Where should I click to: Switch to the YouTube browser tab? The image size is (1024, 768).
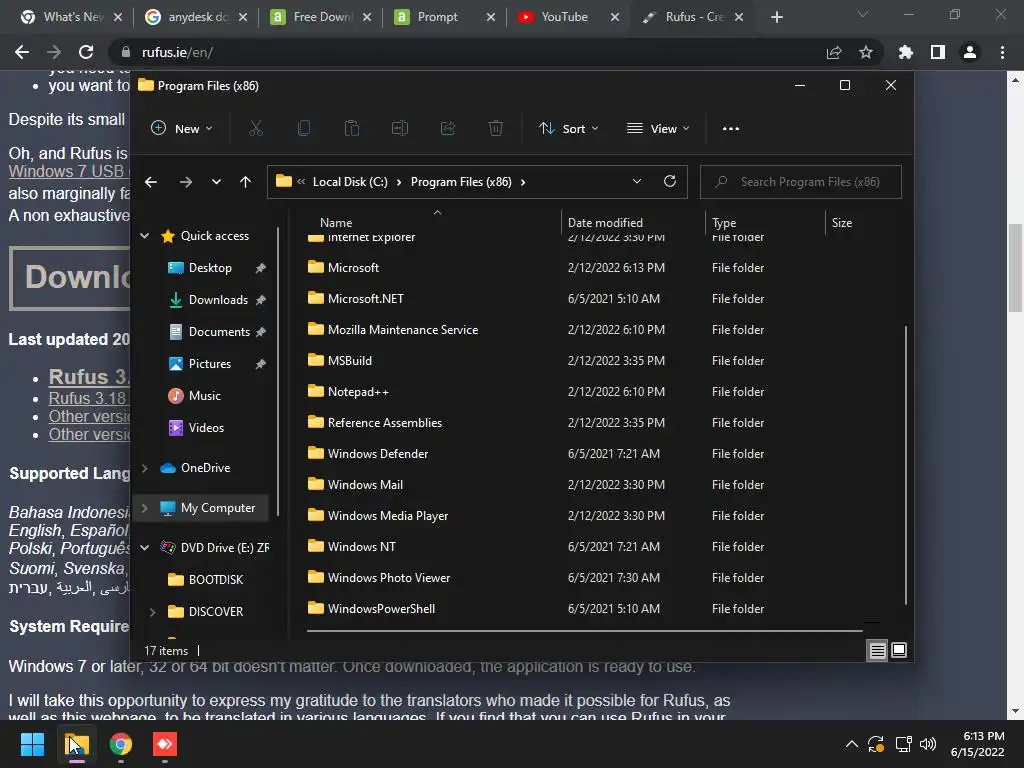(568, 17)
